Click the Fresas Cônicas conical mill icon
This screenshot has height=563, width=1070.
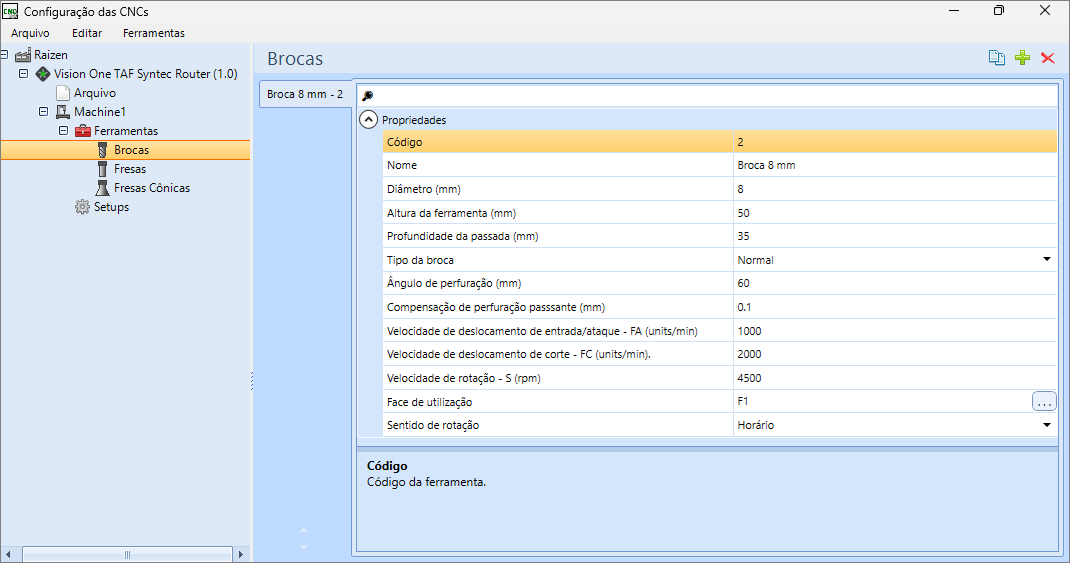click(102, 188)
